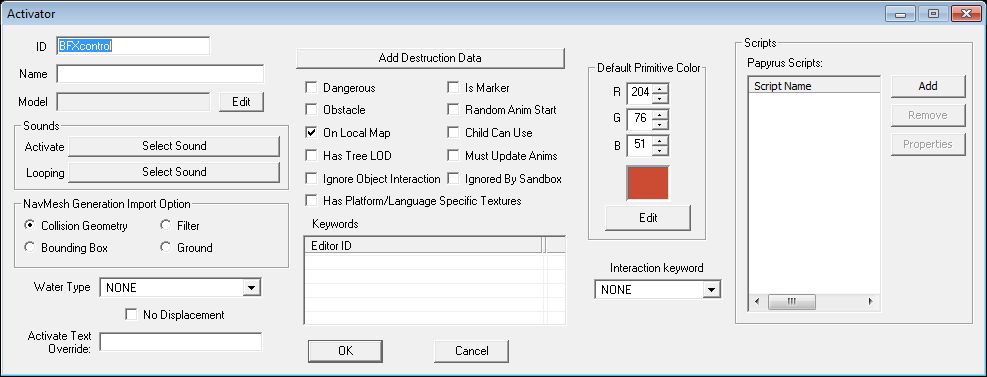Screen dimensions: 987x377
Task: Confirm the dialog with OK
Action: click(x=345, y=351)
